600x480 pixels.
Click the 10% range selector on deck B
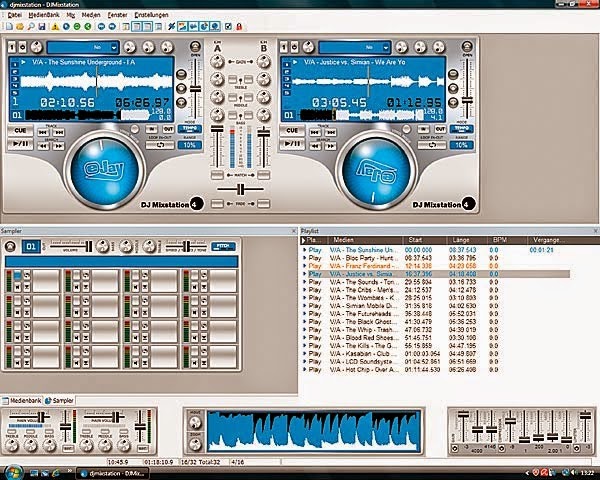[461, 145]
